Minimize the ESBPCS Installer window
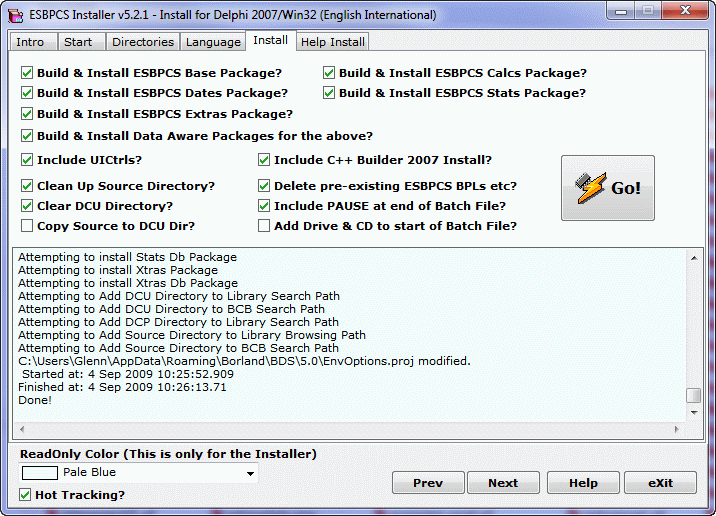The image size is (716, 516). (621, 11)
